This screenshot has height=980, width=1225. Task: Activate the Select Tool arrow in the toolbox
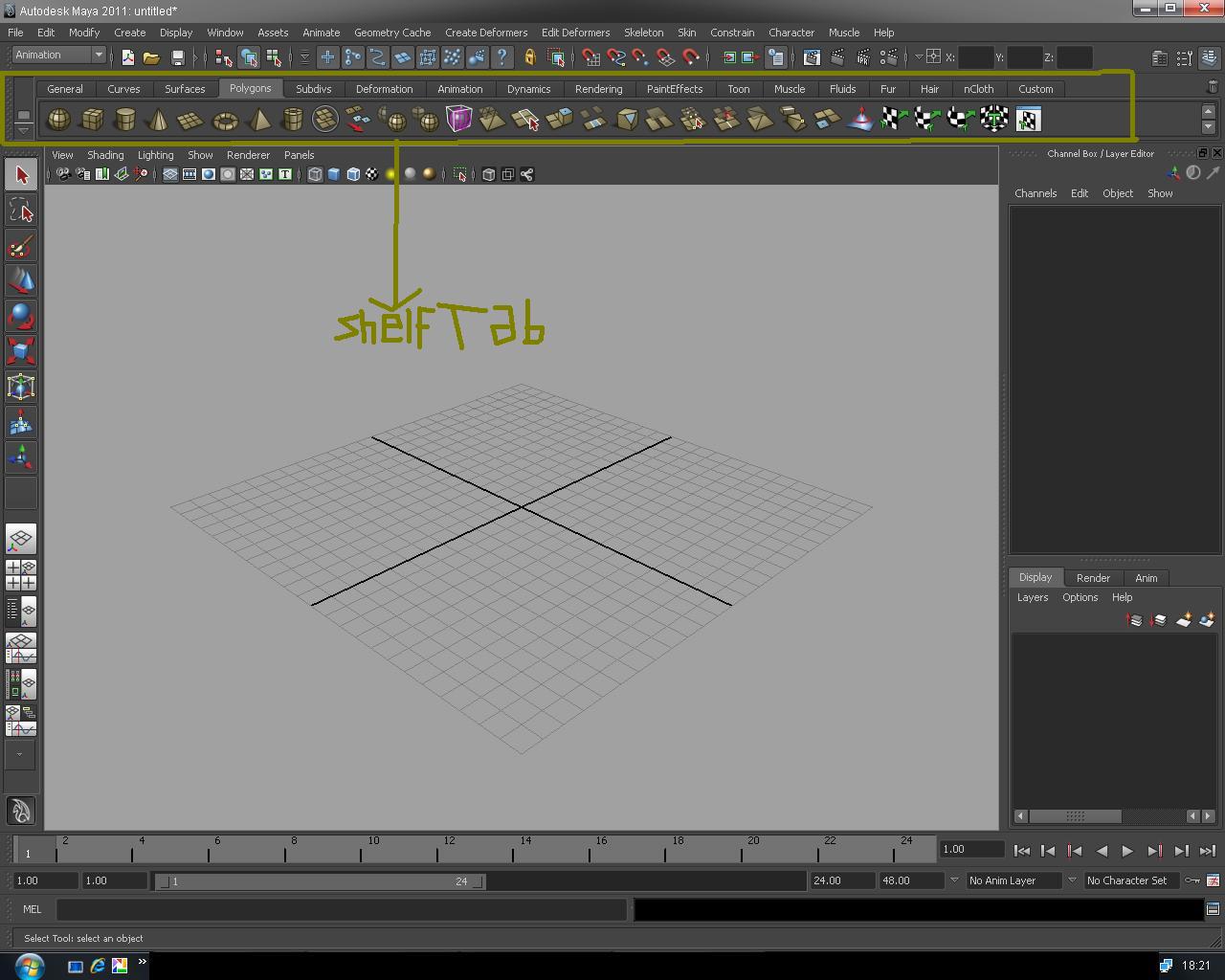(x=20, y=173)
